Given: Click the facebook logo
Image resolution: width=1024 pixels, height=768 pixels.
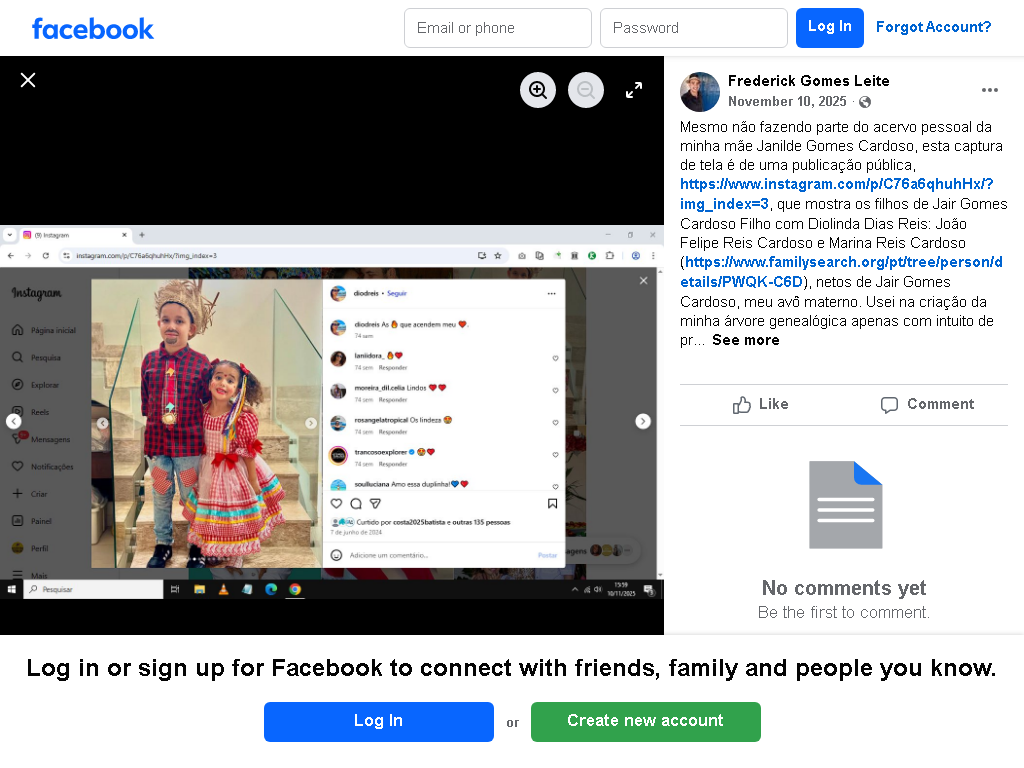Looking at the screenshot, I should [x=93, y=29].
